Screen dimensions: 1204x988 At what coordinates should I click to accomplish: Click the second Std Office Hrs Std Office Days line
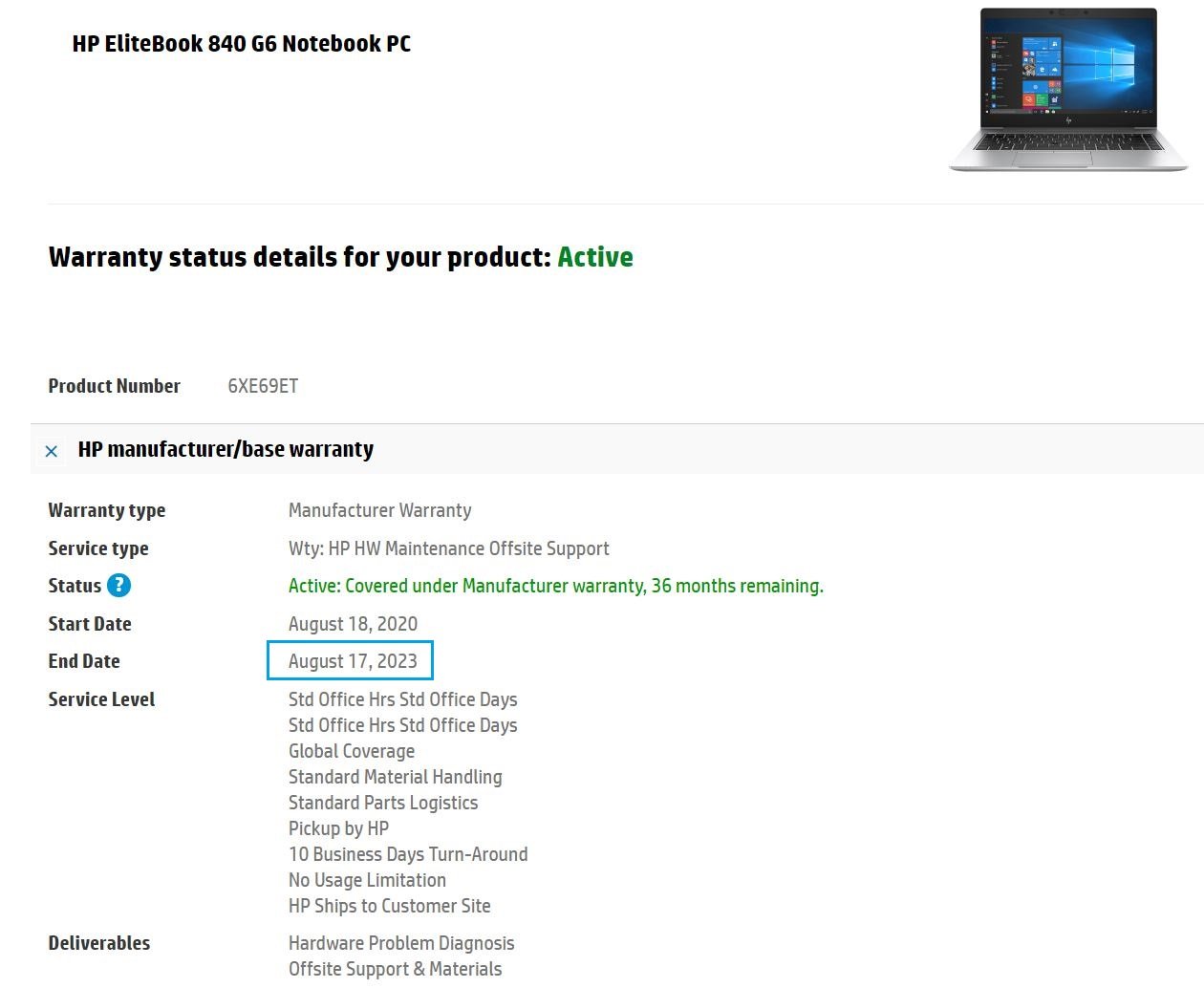point(403,725)
